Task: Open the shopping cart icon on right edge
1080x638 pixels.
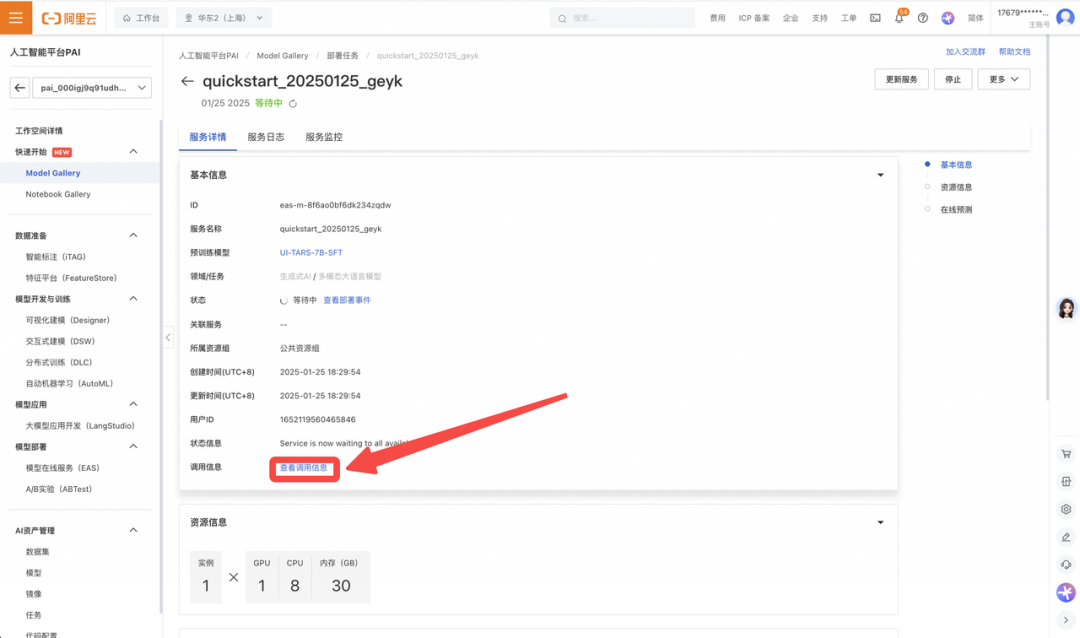Action: pyautogui.click(x=1066, y=454)
